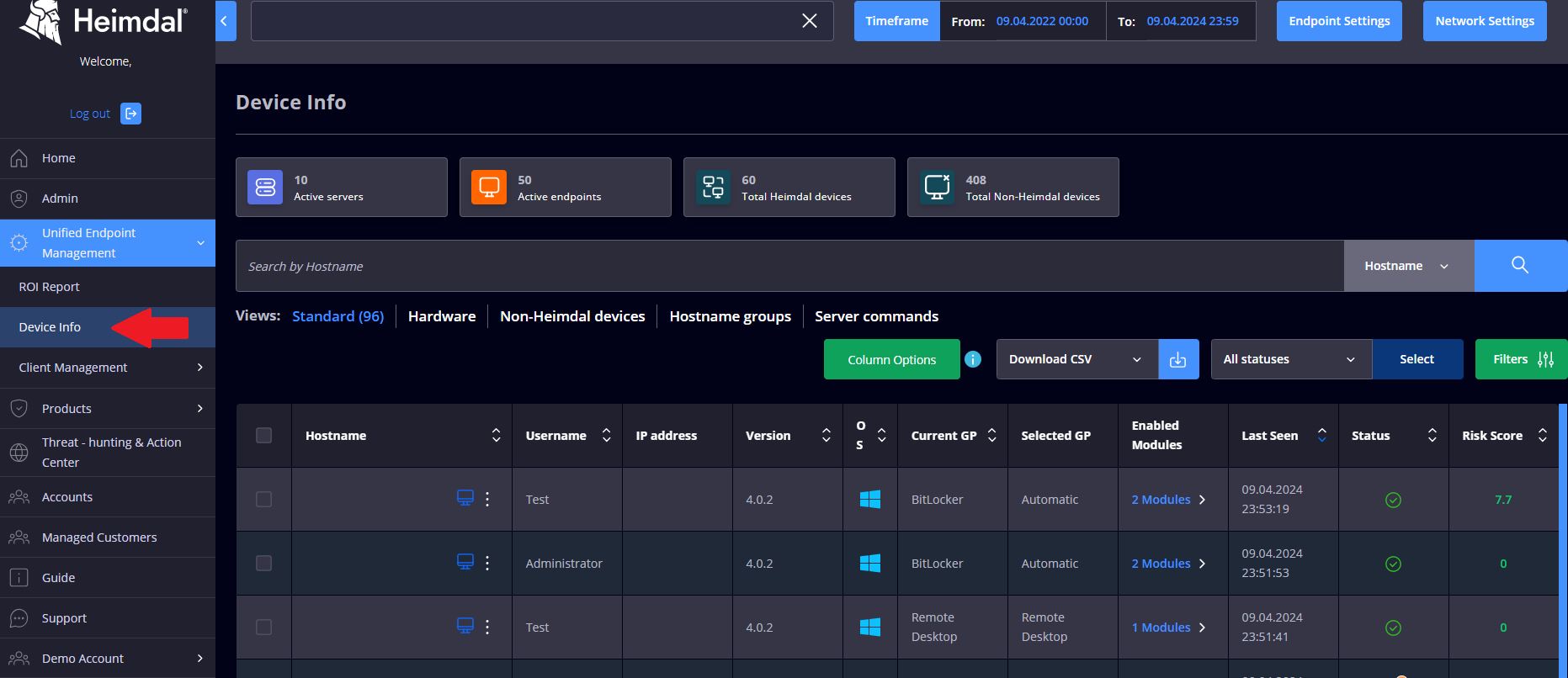The height and width of the screenshot is (678, 1568).
Task: Switch to Server commands view
Action: pos(876,316)
